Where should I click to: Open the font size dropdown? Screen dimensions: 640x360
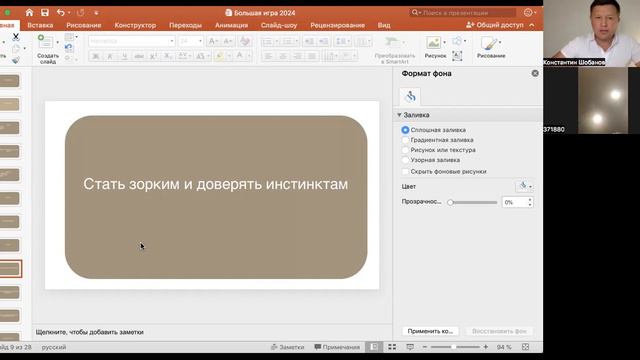tap(200, 41)
